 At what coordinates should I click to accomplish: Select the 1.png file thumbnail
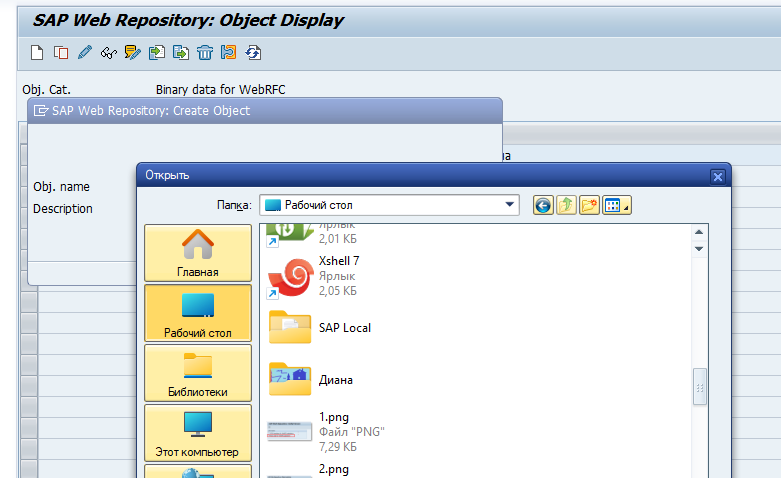coord(289,431)
